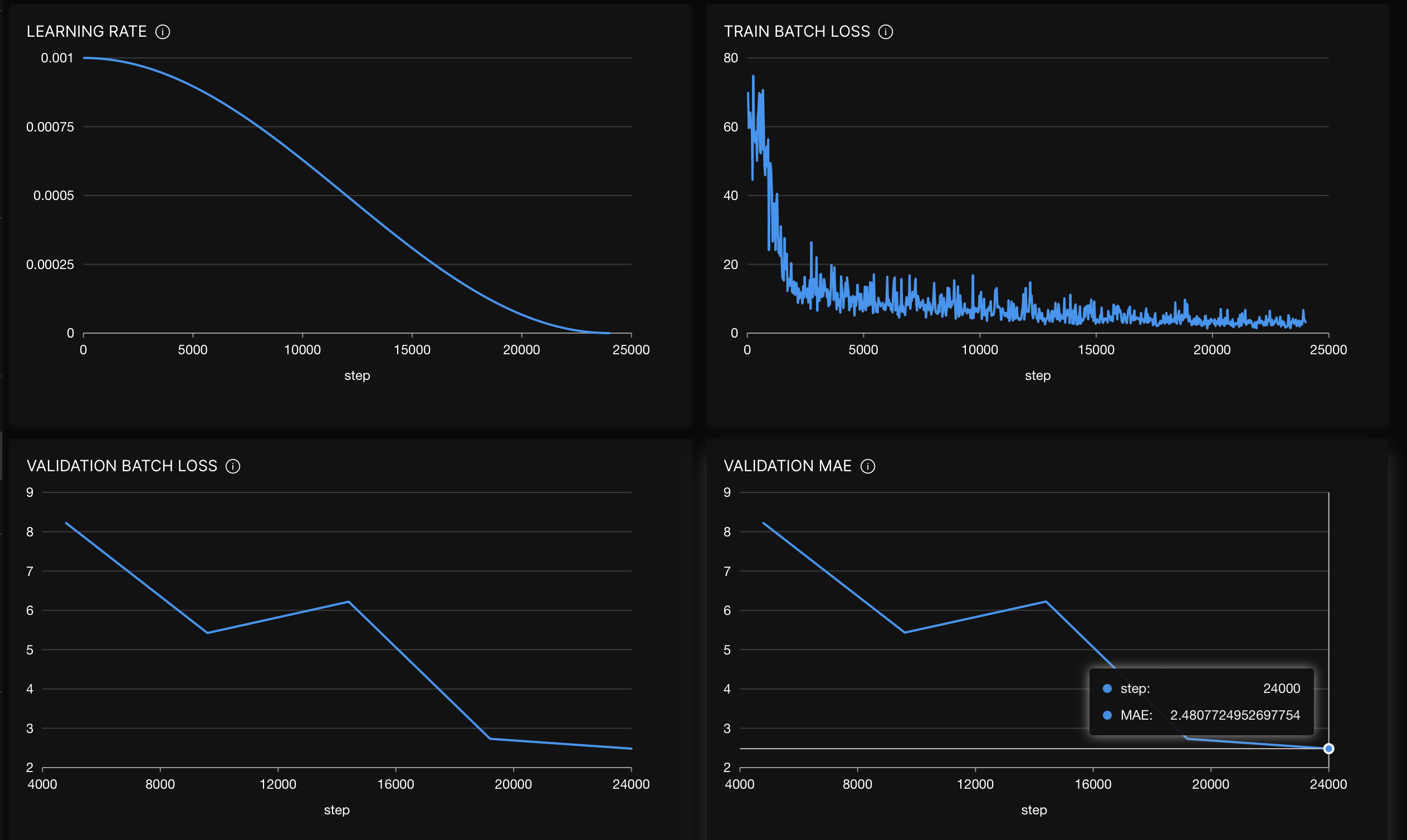1407x840 pixels.
Task: Click the VALIDATION MAE chart title
Action: [x=787, y=466]
